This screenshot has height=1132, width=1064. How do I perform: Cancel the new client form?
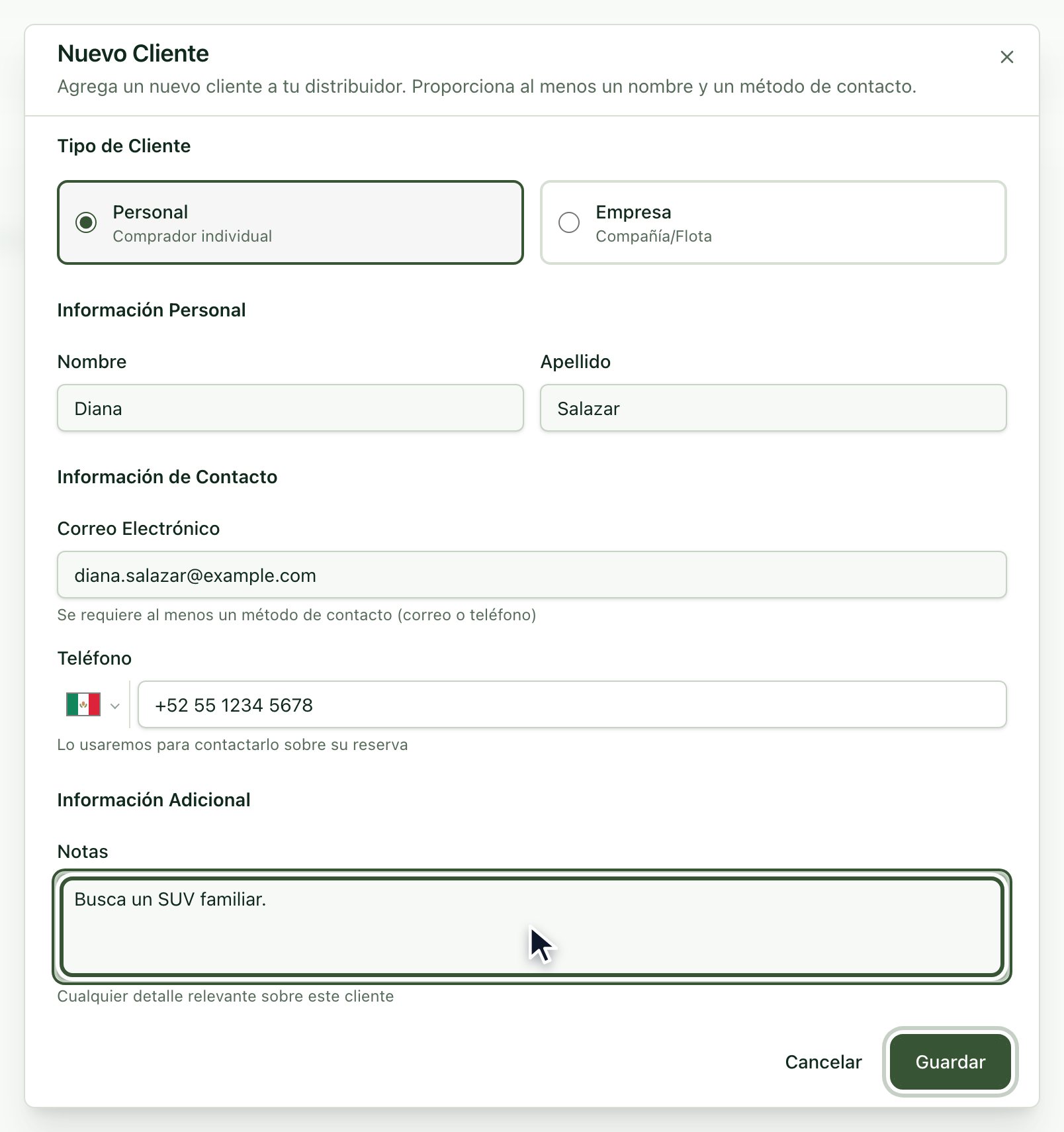tap(823, 1062)
